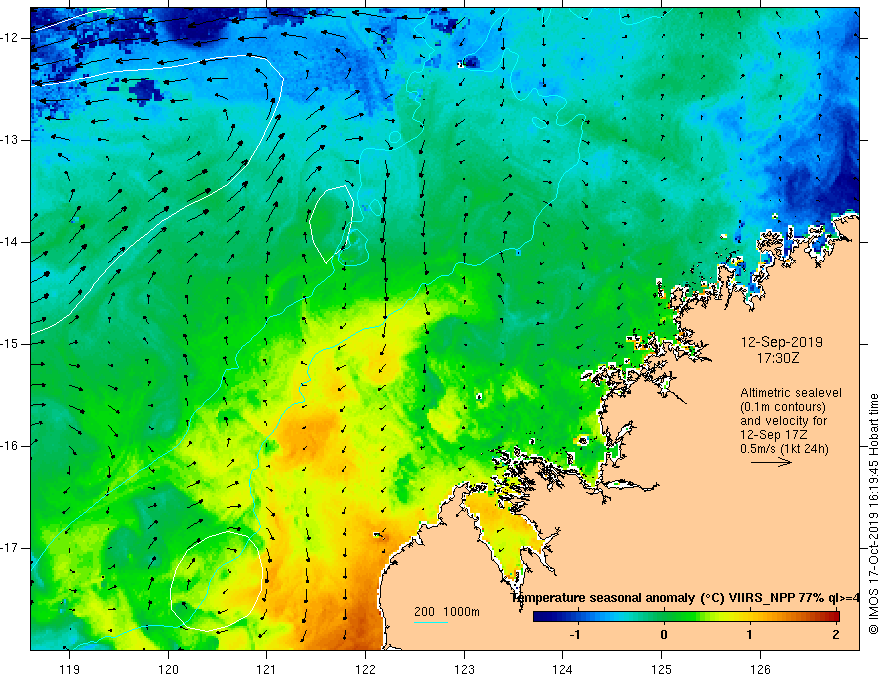Click the 0.5m/s velocity reference arrow
Image resolution: width=880 pixels, height=680 pixels.
pyautogui.click(x=771, y=462)
